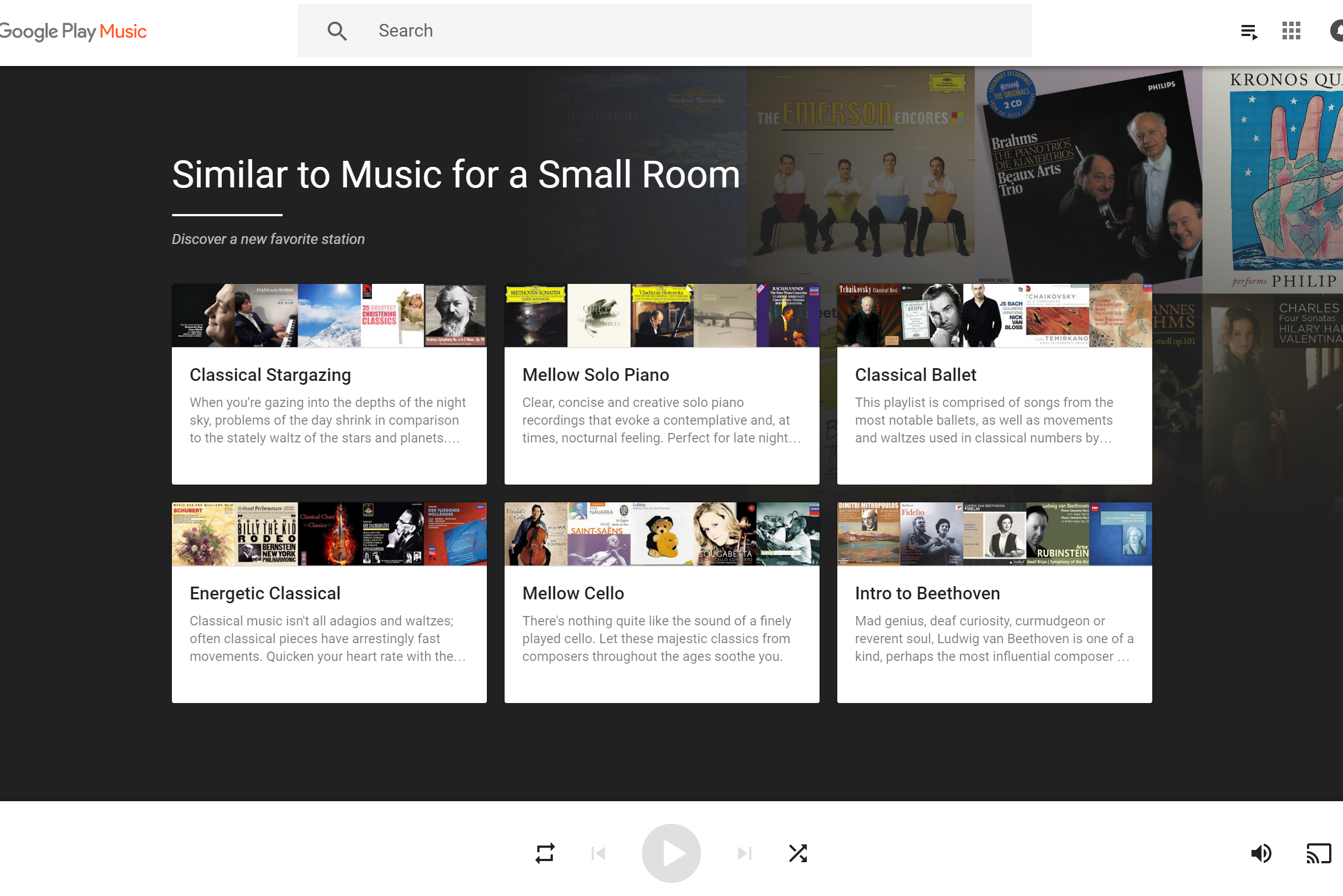Open the Energetic Classical station title
This screenshot has width=1343, height=896.
click(265, 593)
